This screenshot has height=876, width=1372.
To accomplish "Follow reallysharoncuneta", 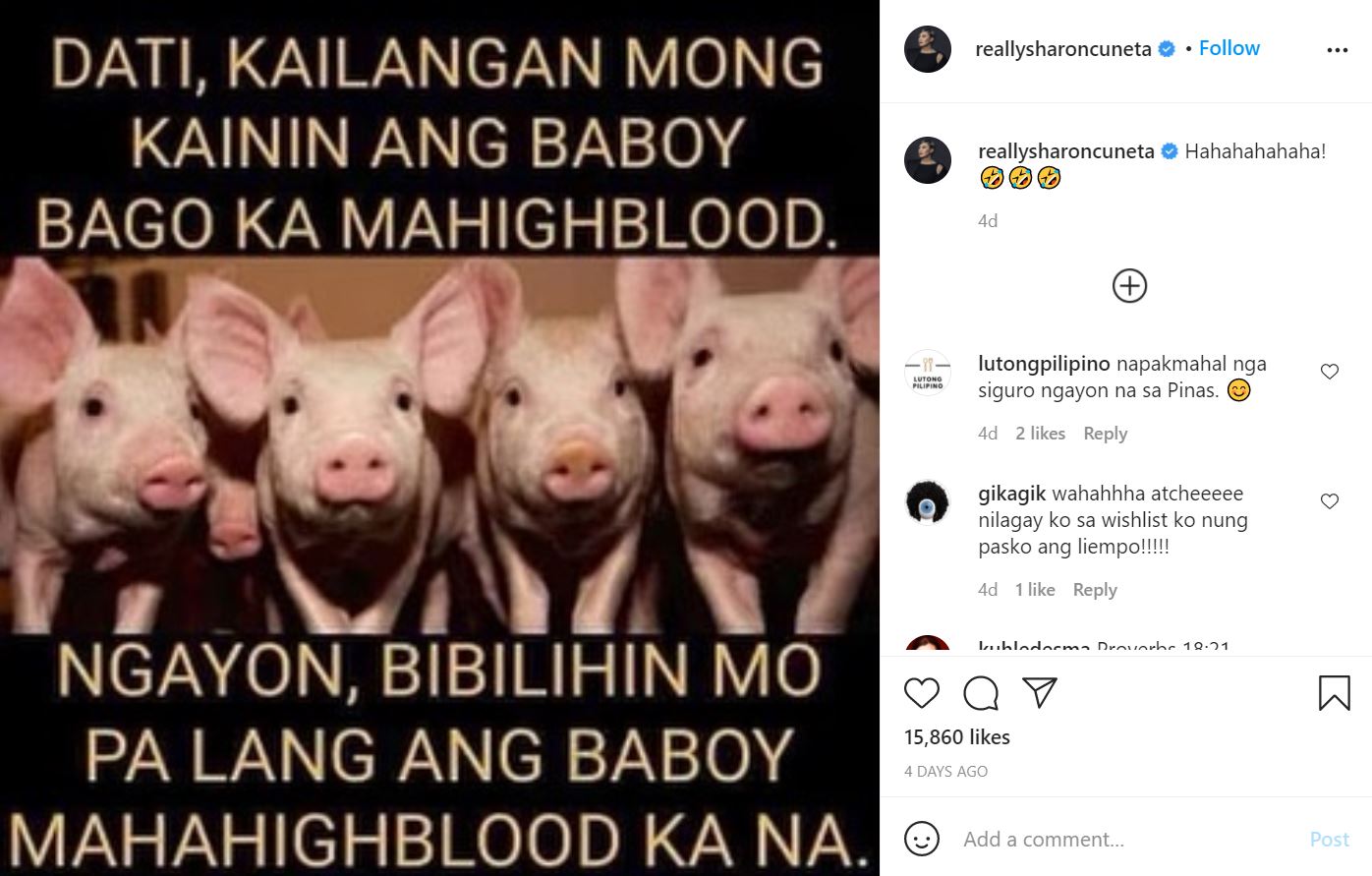I will point(1229,48).
